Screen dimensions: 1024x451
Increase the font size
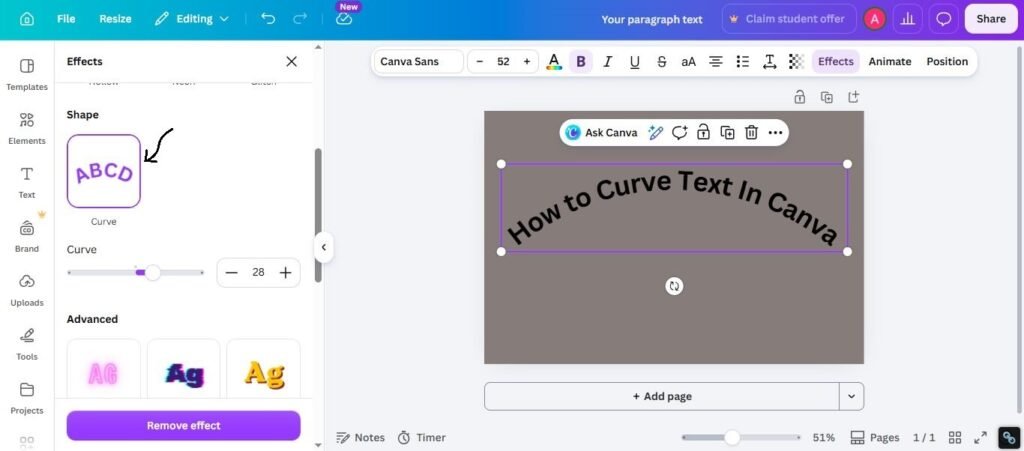coord(526,61)
